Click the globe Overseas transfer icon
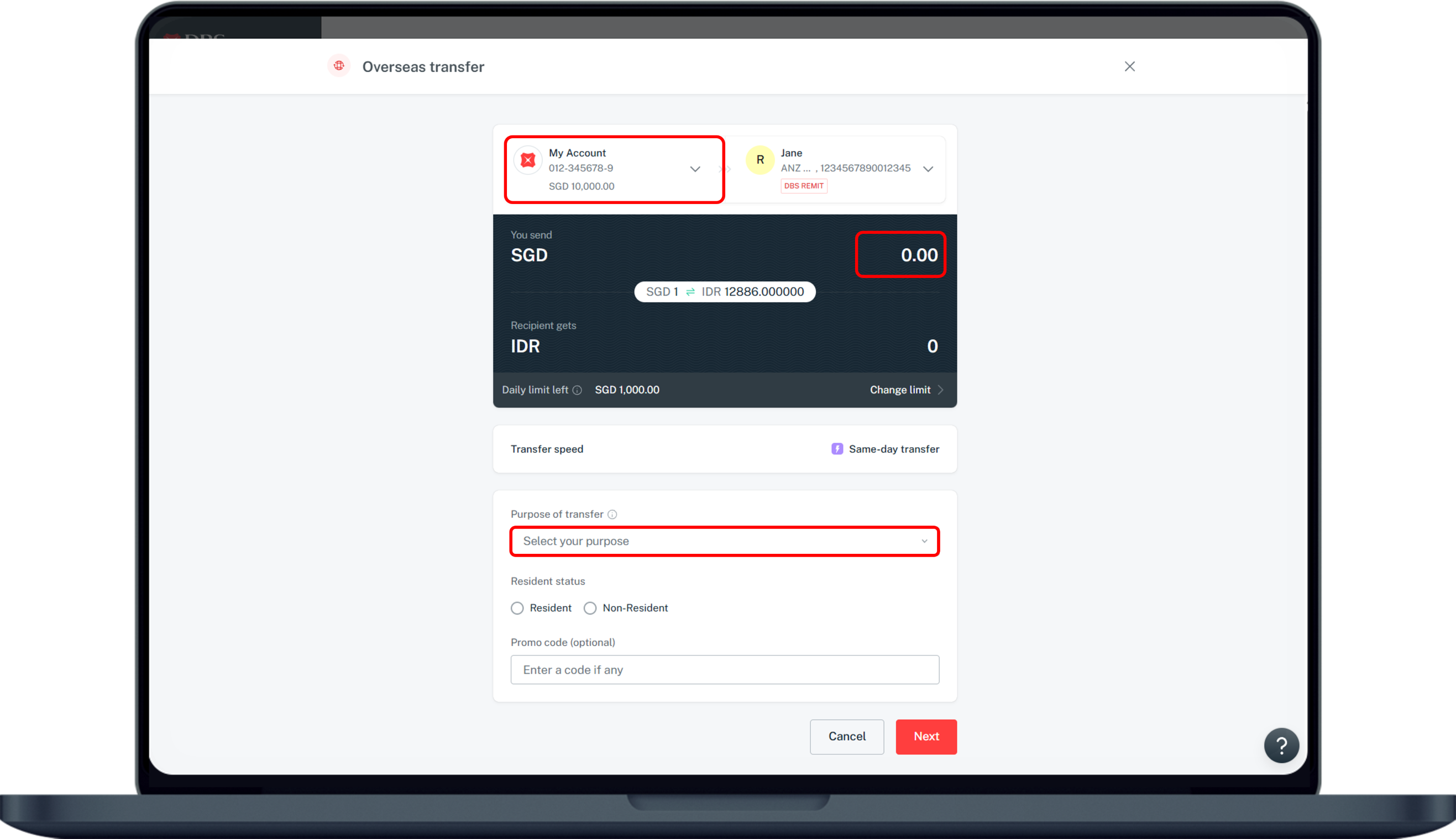1456x839 pixels. (x=339, y=66)
